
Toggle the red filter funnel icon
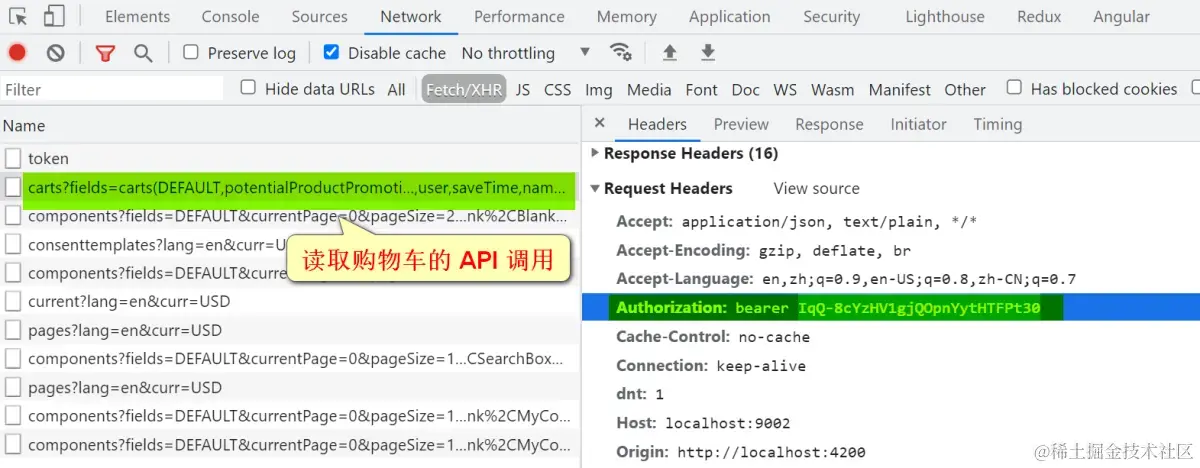tap(105, 53)
